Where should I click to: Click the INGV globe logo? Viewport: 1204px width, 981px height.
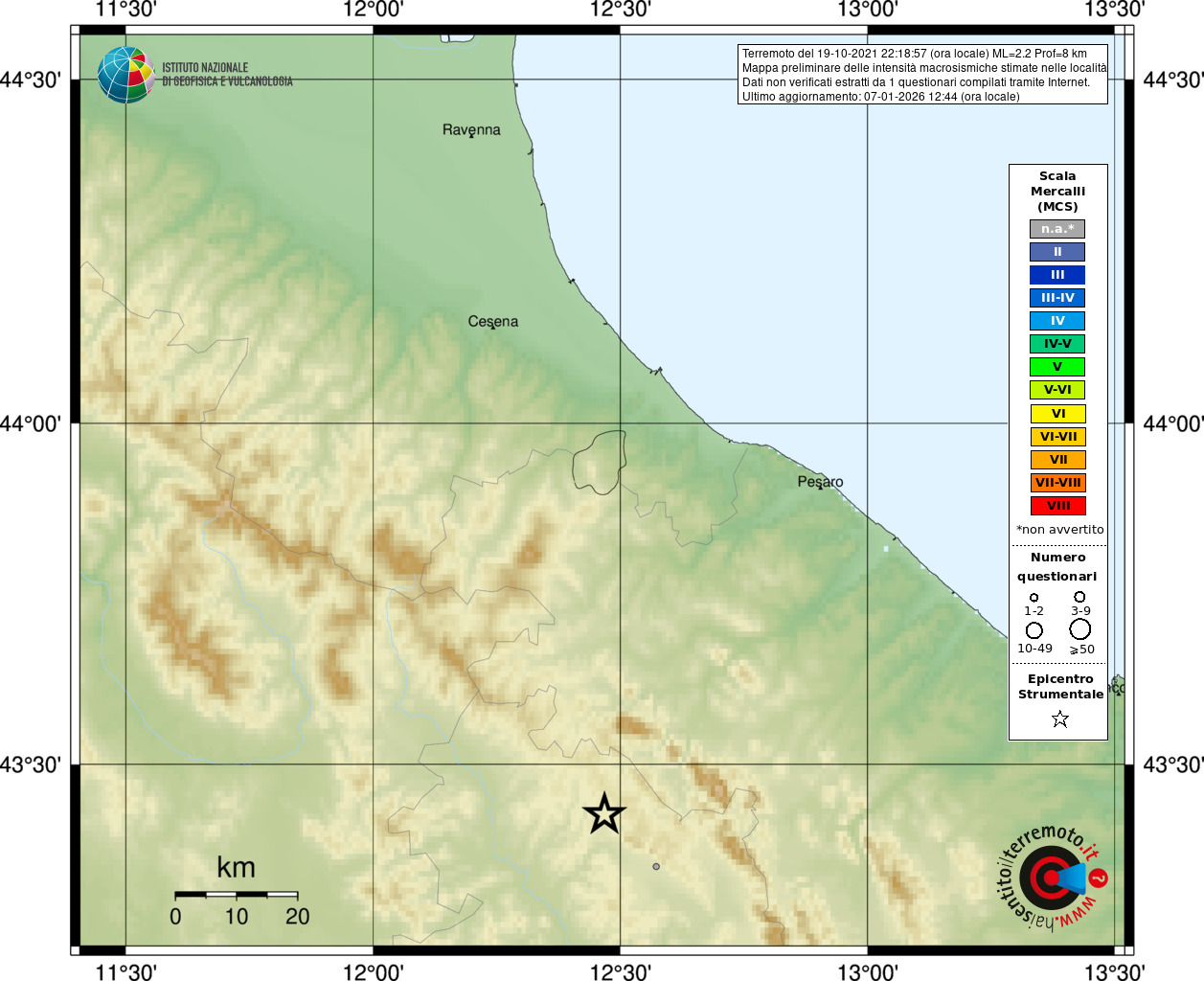[125, 75]
